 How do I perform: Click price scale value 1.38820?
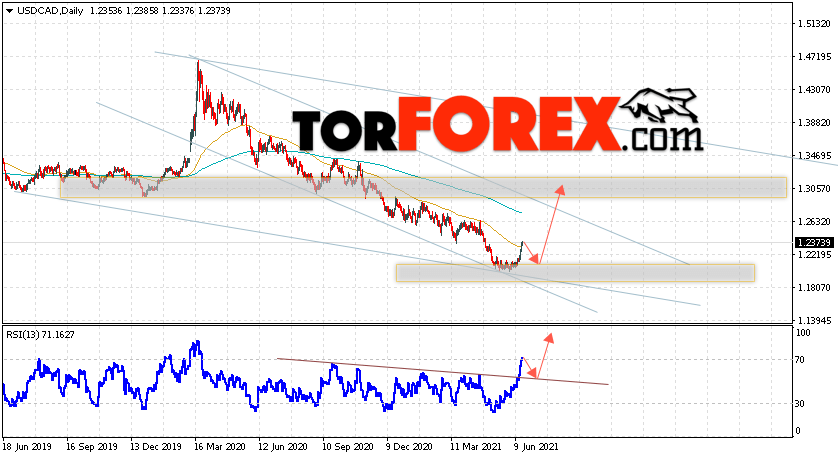[x=814, y=123]
